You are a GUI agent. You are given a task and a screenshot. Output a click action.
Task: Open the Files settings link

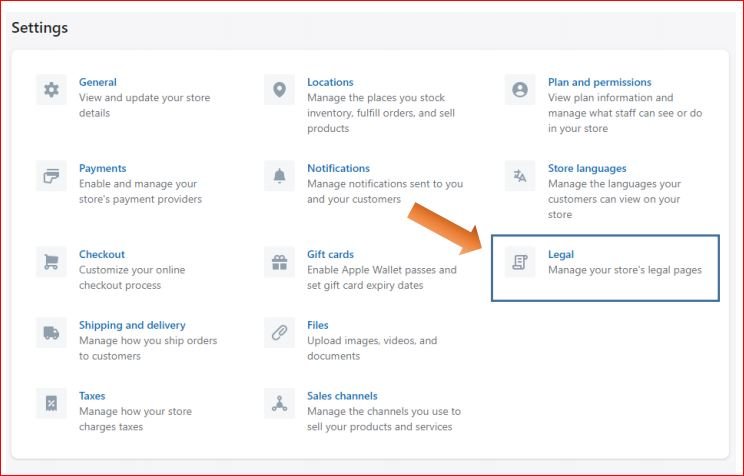[317, 325]
